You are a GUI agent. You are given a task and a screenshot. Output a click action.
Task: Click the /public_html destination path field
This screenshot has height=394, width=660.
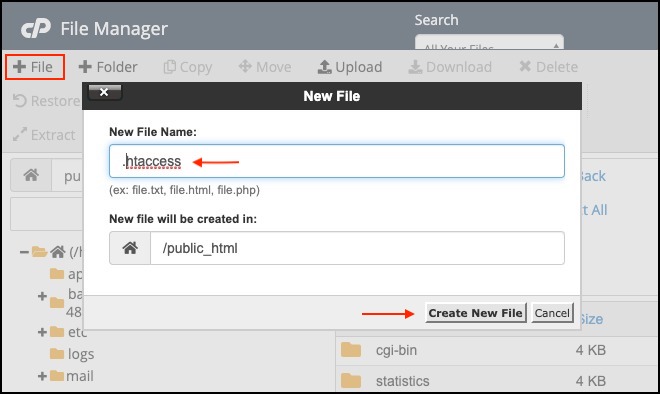(x=357, y=248)
